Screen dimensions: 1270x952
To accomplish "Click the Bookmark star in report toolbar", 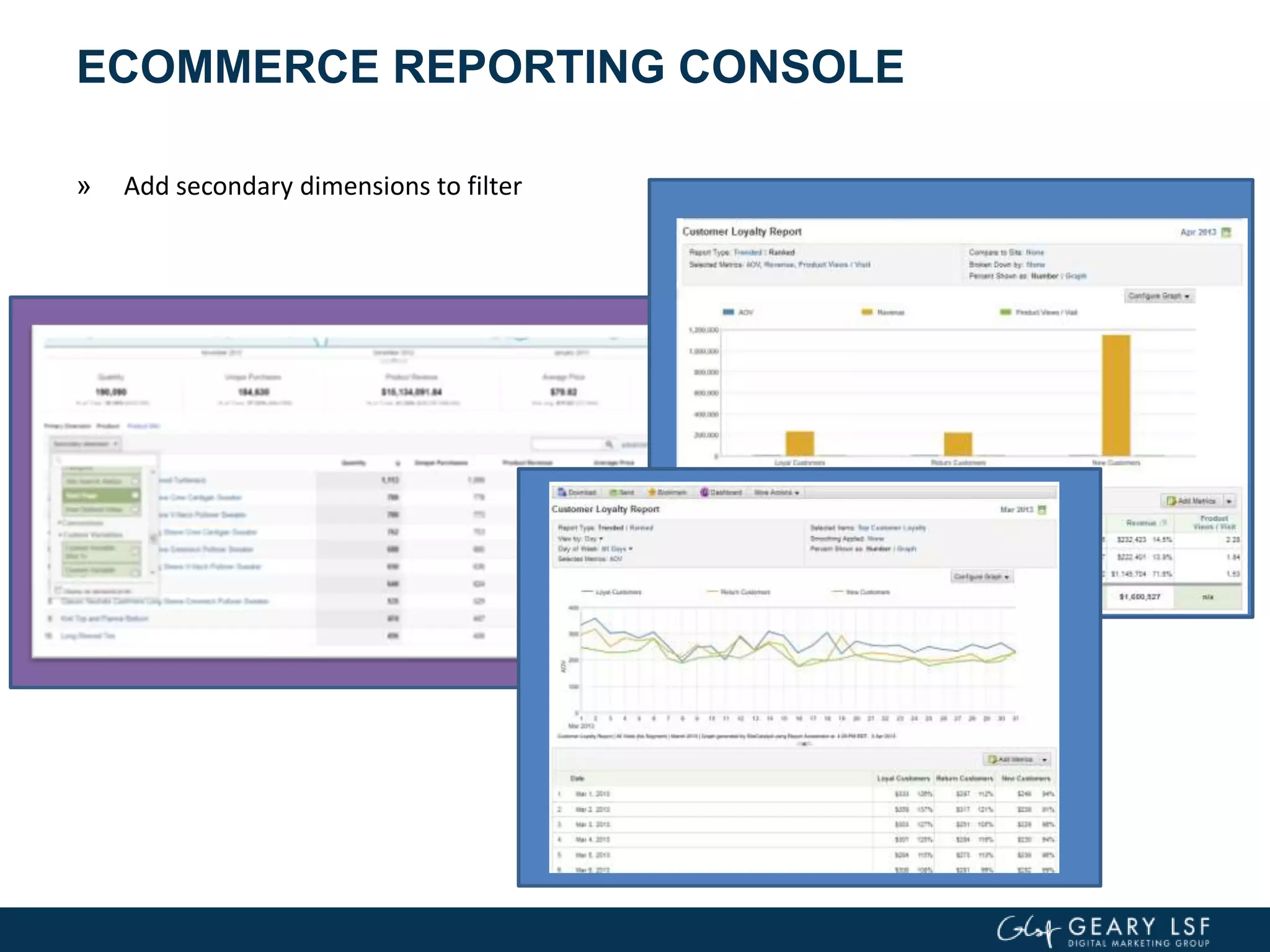I will (x=652, y=492).
